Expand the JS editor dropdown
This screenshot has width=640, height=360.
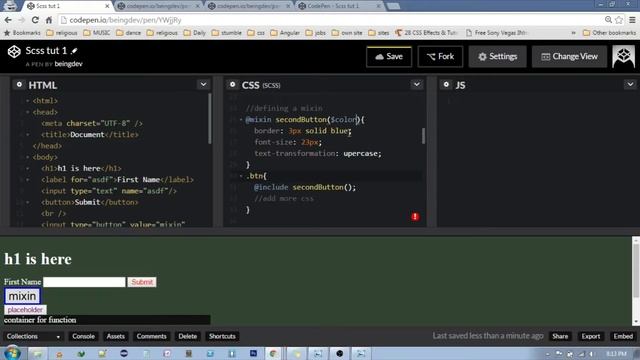tap(630, 84)
